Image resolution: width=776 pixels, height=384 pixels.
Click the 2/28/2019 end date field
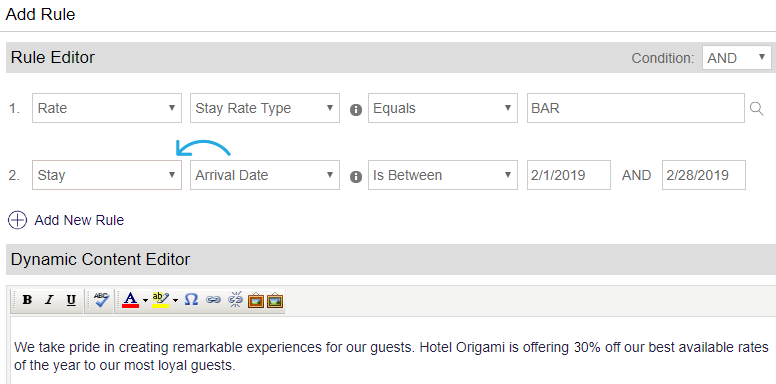(x=704, y=175)
